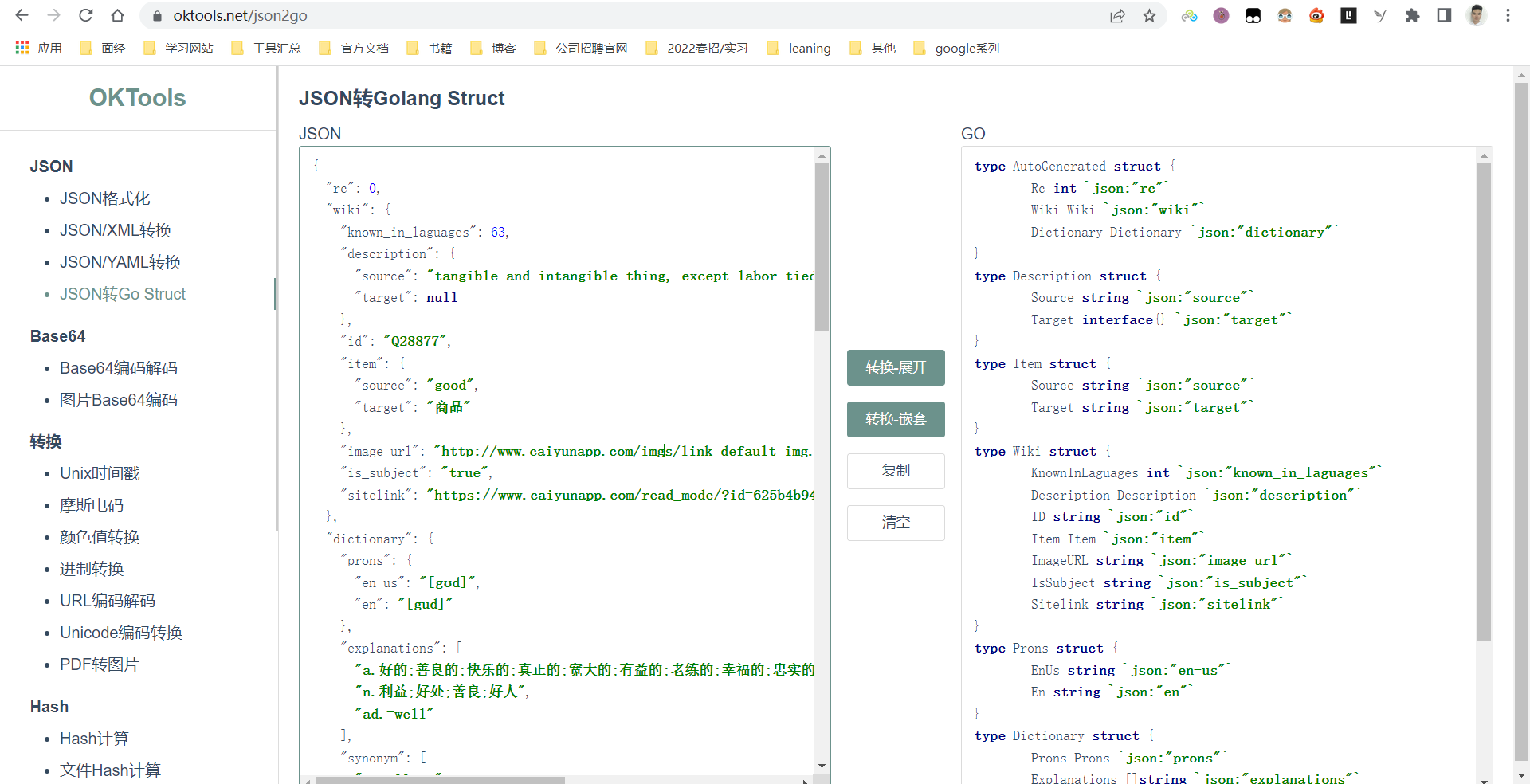Click the JSON editor horizontal scrollbar thumb
This screenshot has height=784, width=1530.
coord(441,780)
